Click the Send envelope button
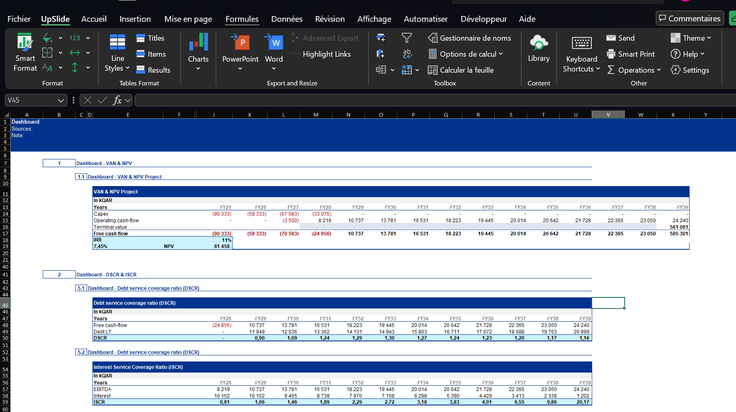 coord(621,38)
